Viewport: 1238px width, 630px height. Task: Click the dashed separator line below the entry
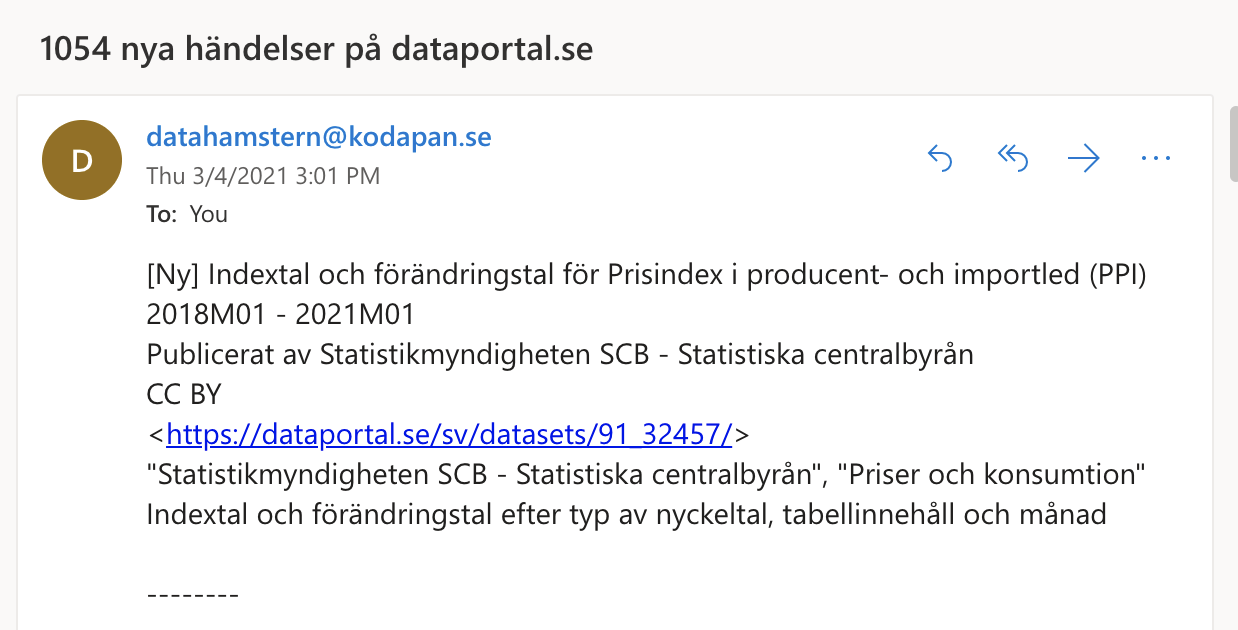[x=193, y=596]
